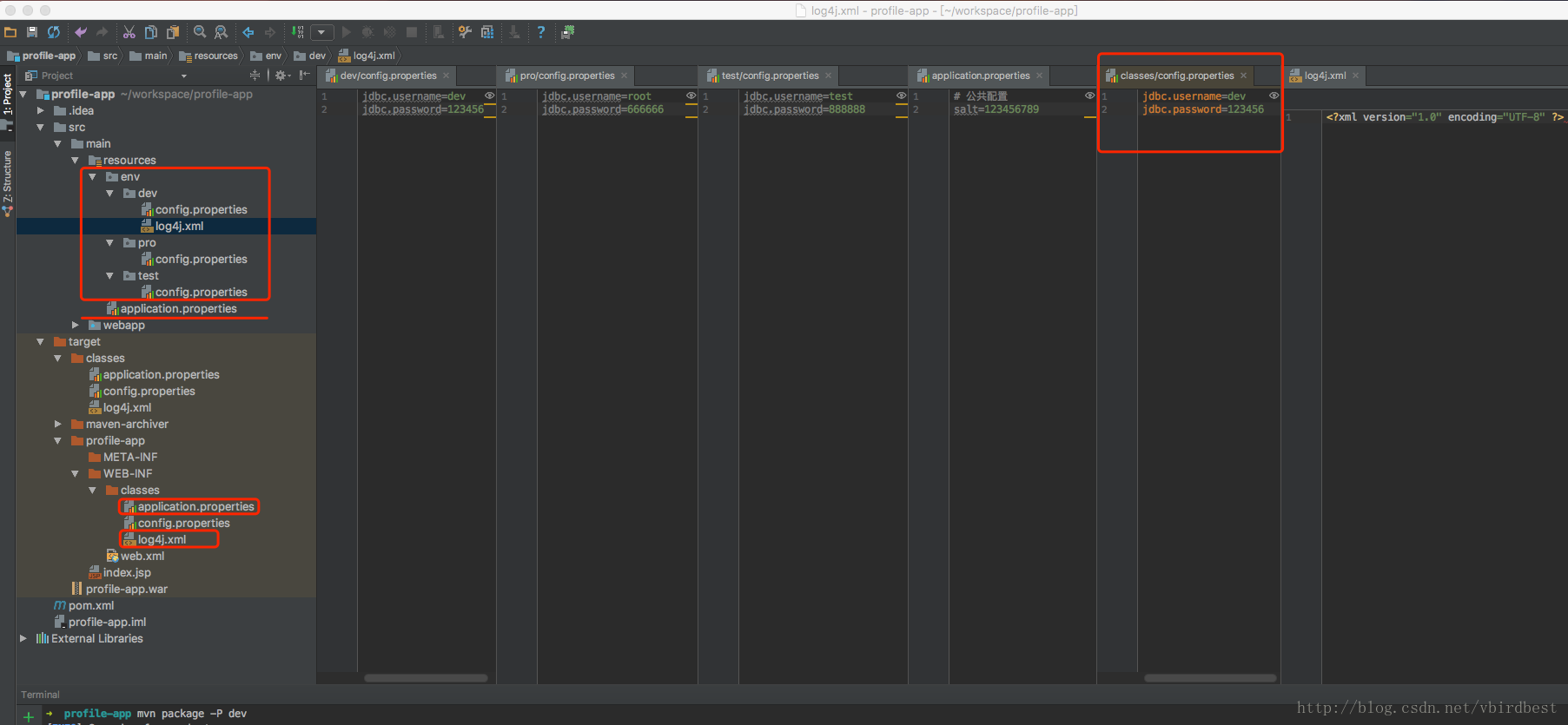Click the Undo arrow icon
This screenshot has width=1568, height=725.
pyautogui.click(x=81, y=32)
